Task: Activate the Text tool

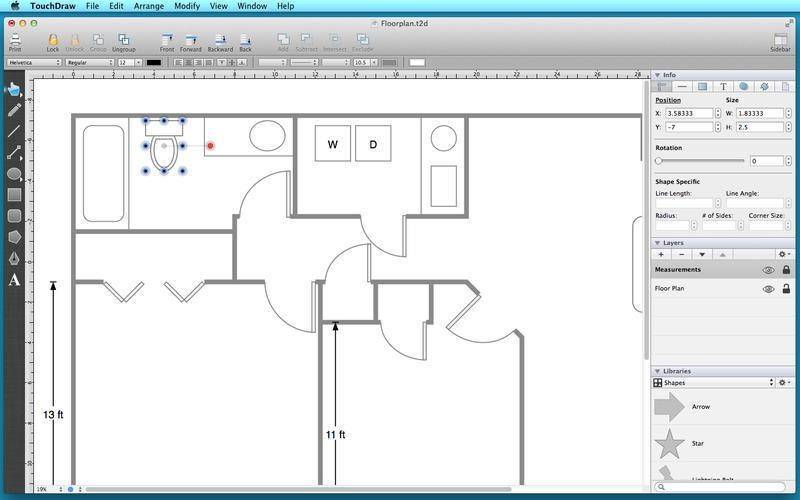Action: tap(14, 280)
